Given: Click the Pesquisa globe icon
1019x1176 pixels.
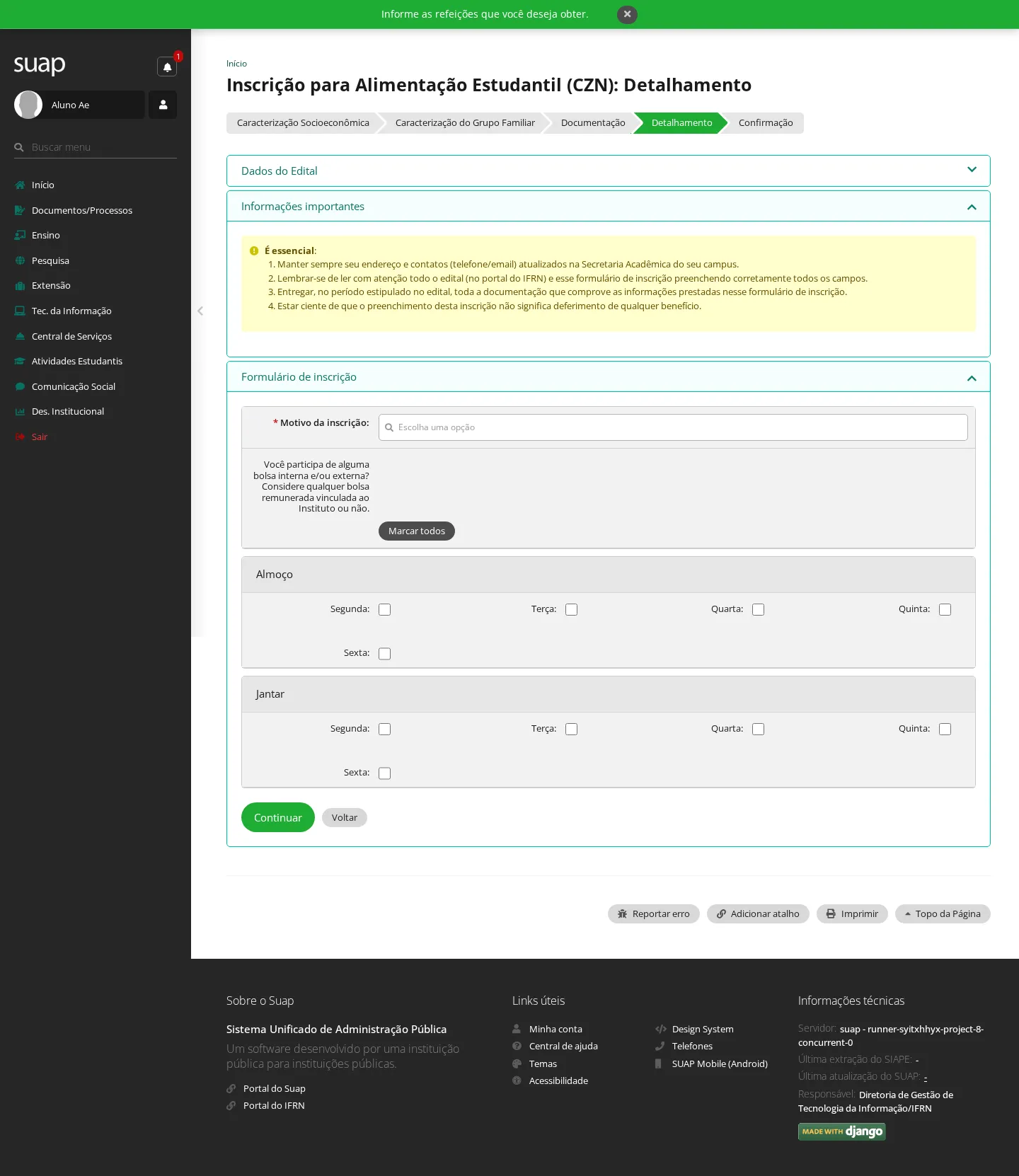Looking at the screenshot, I should pyautogui.click(x=20, y=260).
